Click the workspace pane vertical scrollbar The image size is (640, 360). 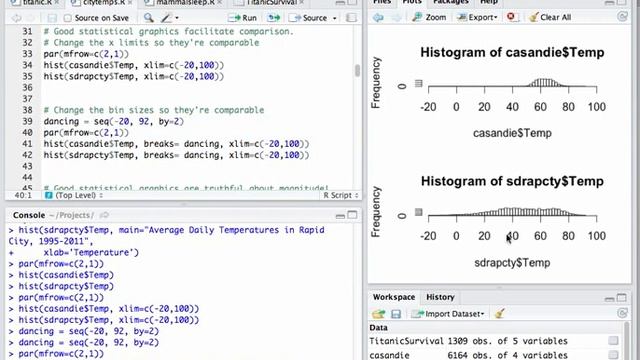(x=627, y=341)
